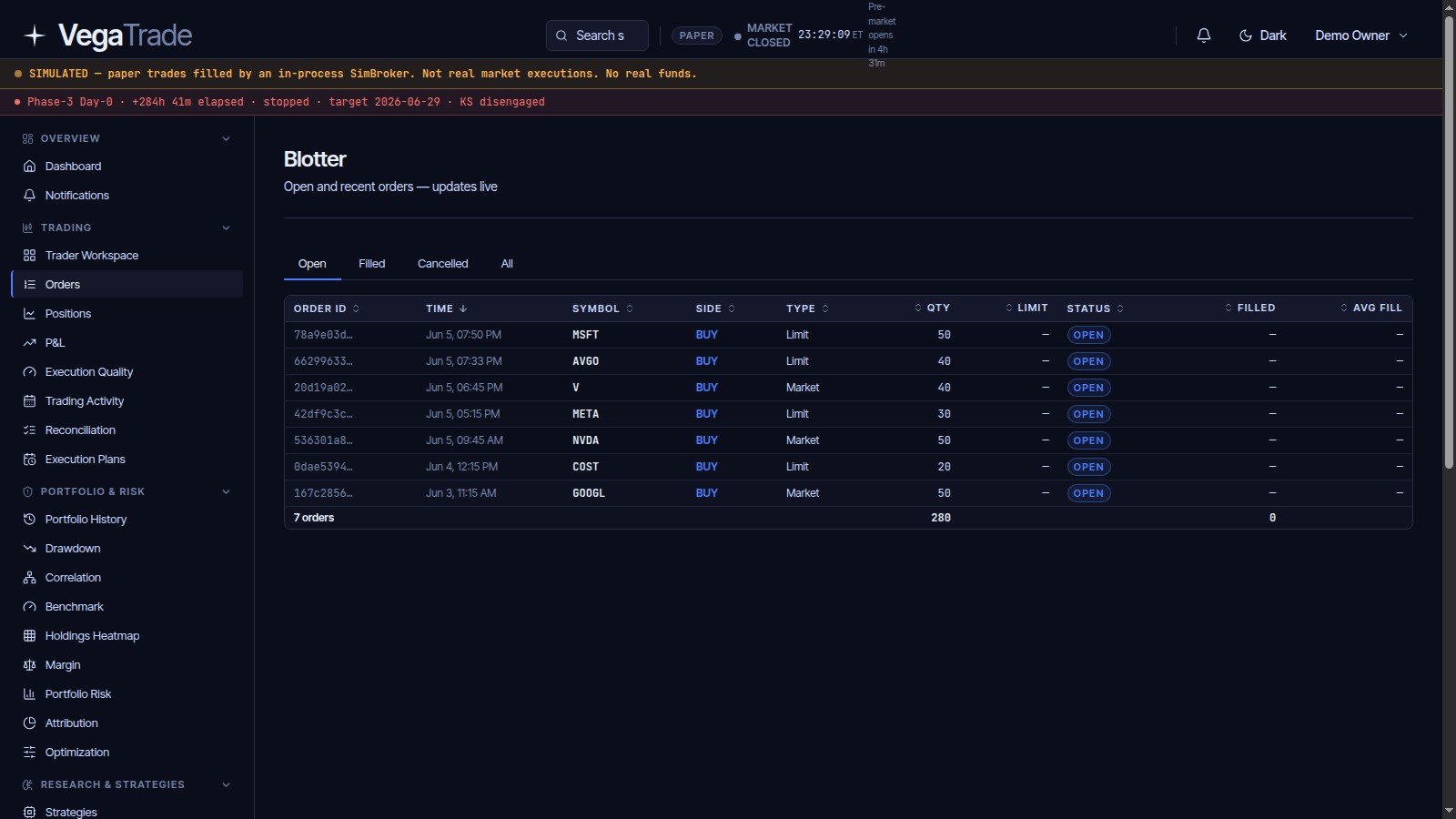1456x819 pixels.
Task: Switch to the All orders tab
Action: tap(507, 264)
